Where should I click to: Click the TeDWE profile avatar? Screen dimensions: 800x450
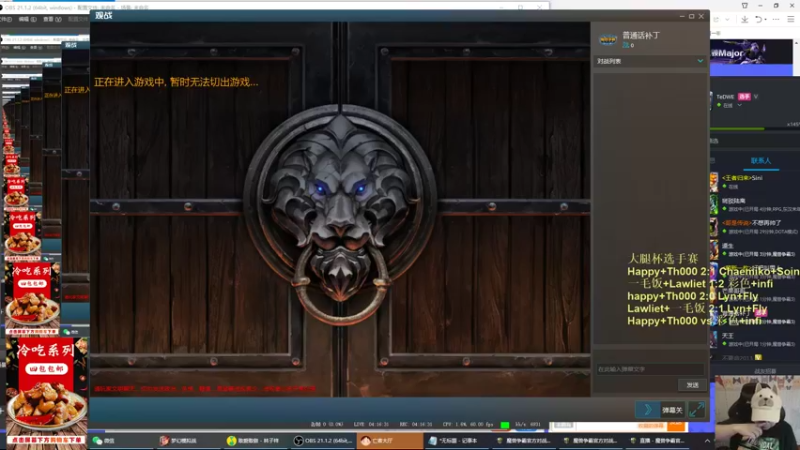tap(711, 100)
